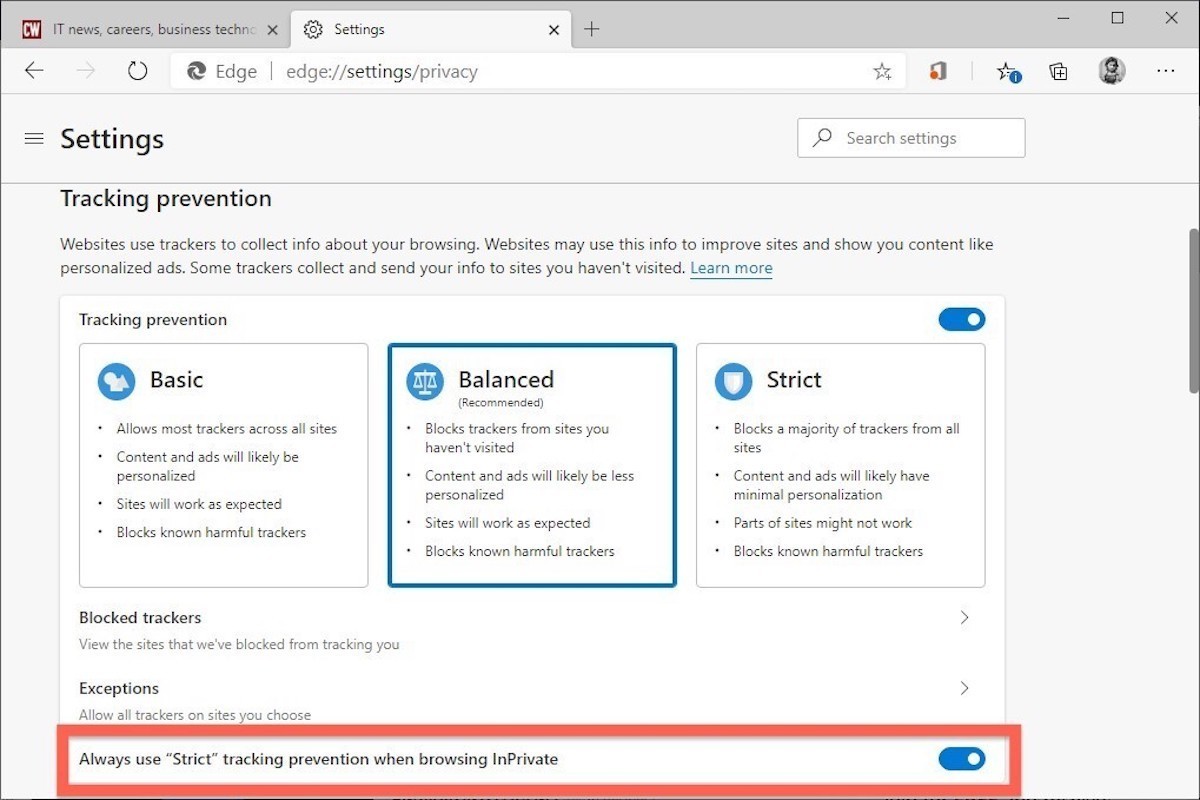1200x800 pixels.
Task: Open the Exceptions row
Action: (532, 700)
